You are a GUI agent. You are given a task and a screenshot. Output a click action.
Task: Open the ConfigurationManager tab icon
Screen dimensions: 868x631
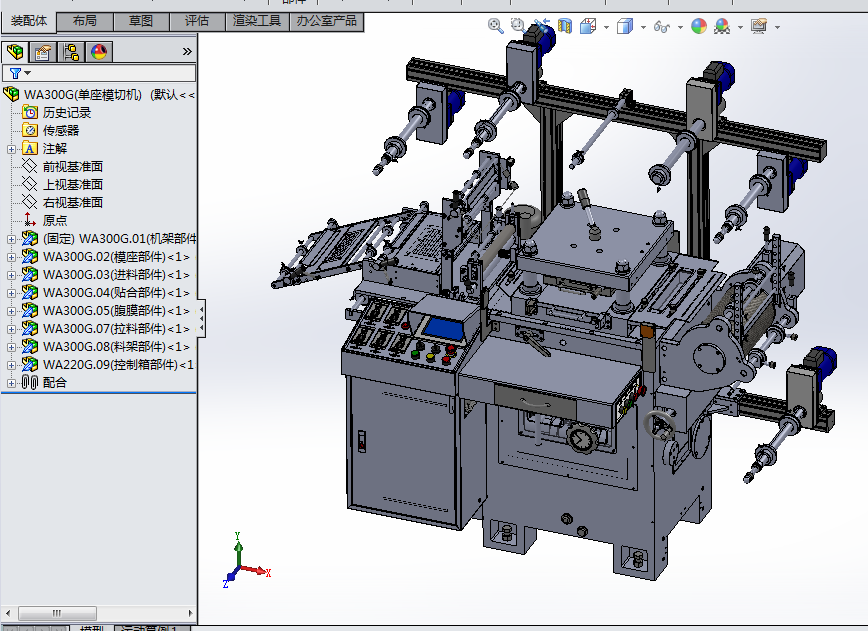pyautogui.click(x=71, y=52)
